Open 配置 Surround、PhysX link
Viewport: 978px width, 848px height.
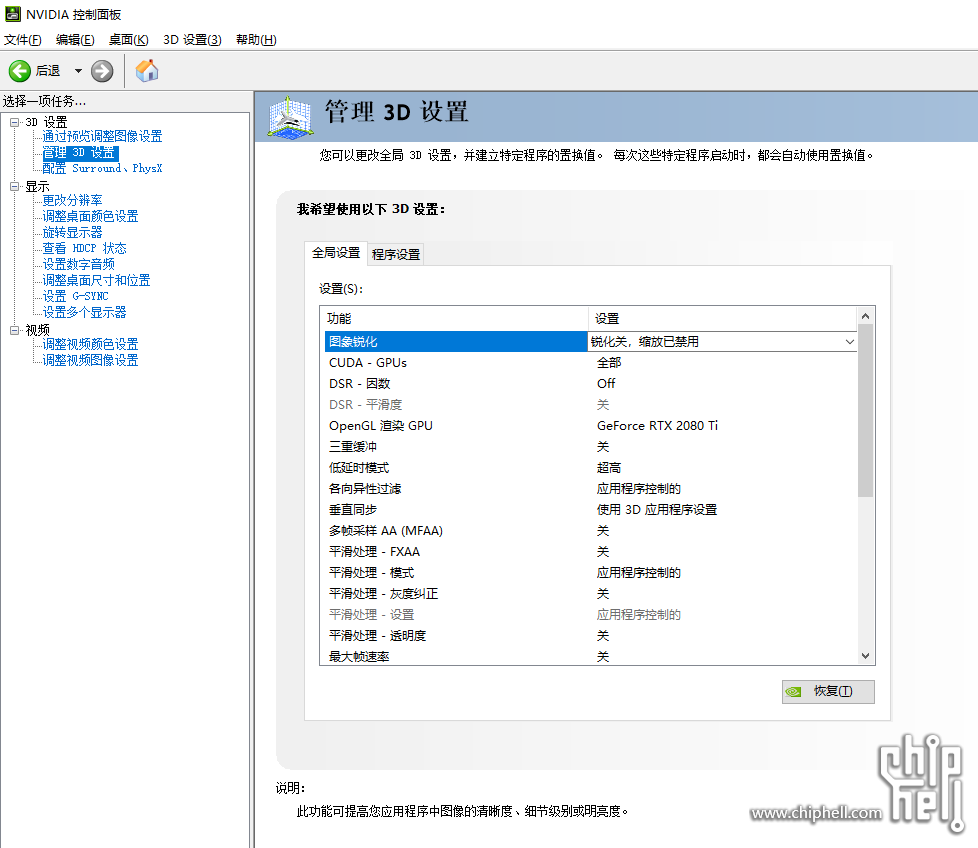[102, 168]
